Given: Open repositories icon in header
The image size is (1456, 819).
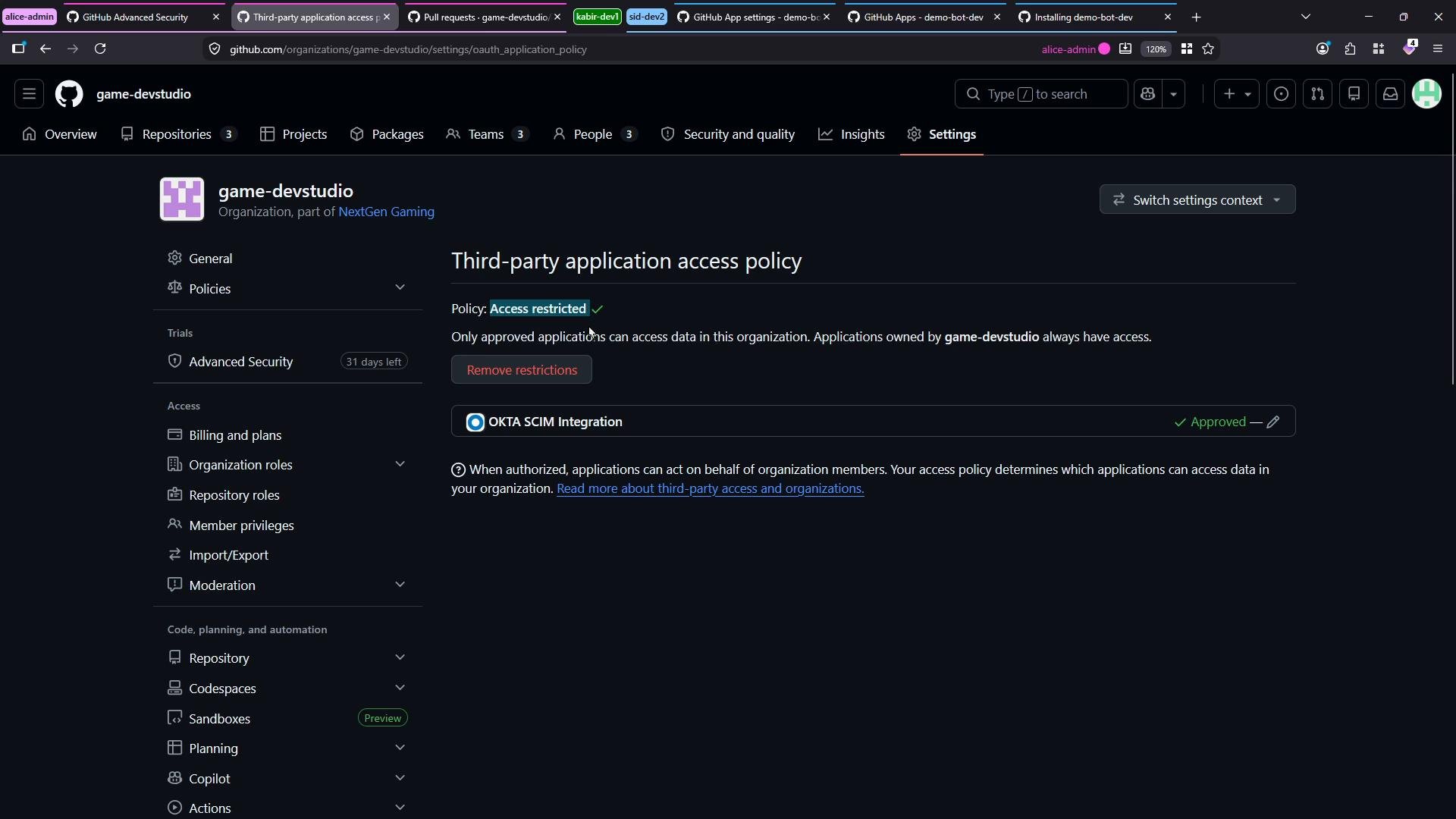Looking at the screenshot, I should [1354, 94].
